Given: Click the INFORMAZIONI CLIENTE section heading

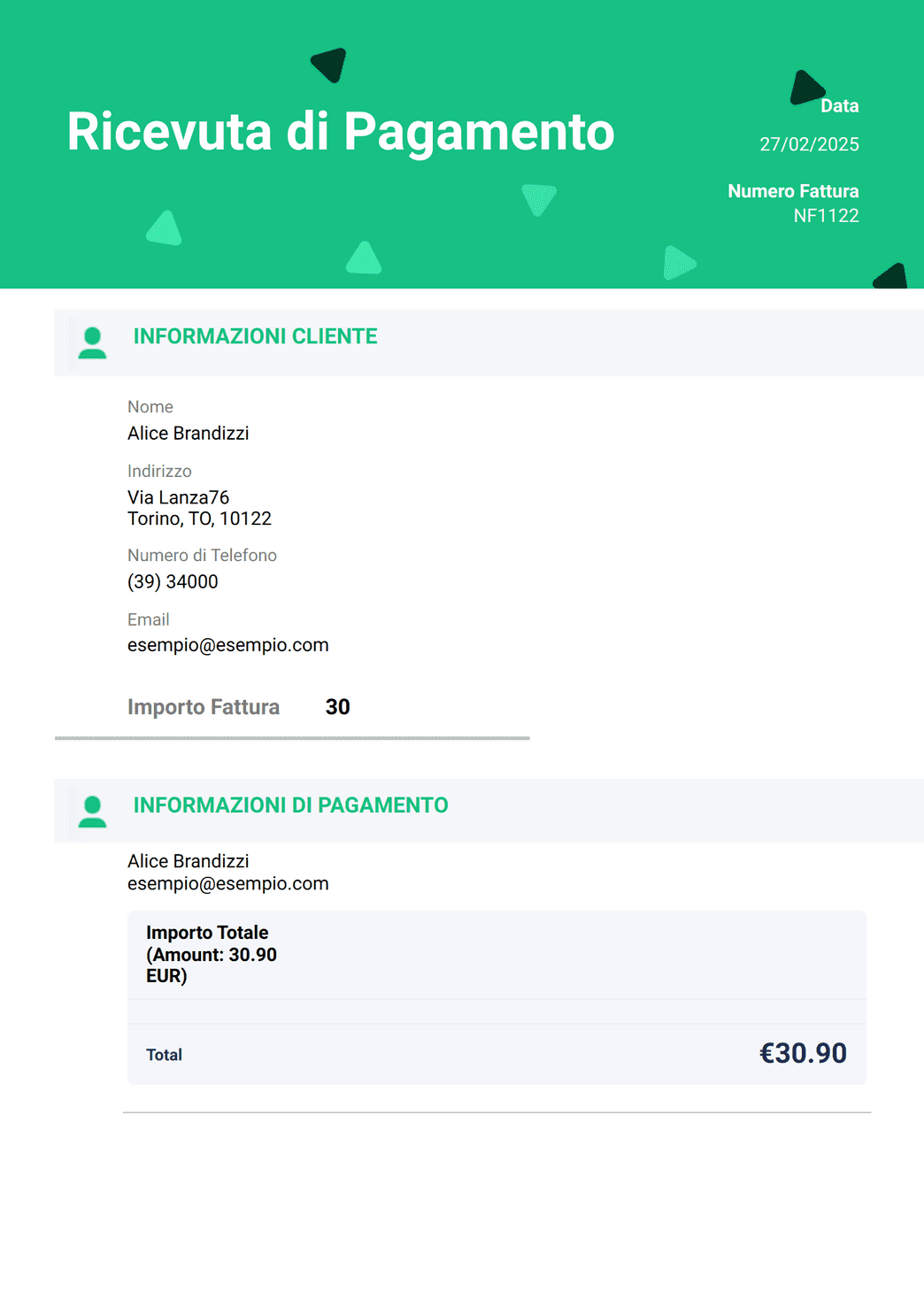Looking at the screenshot, I should click(255, 336).
